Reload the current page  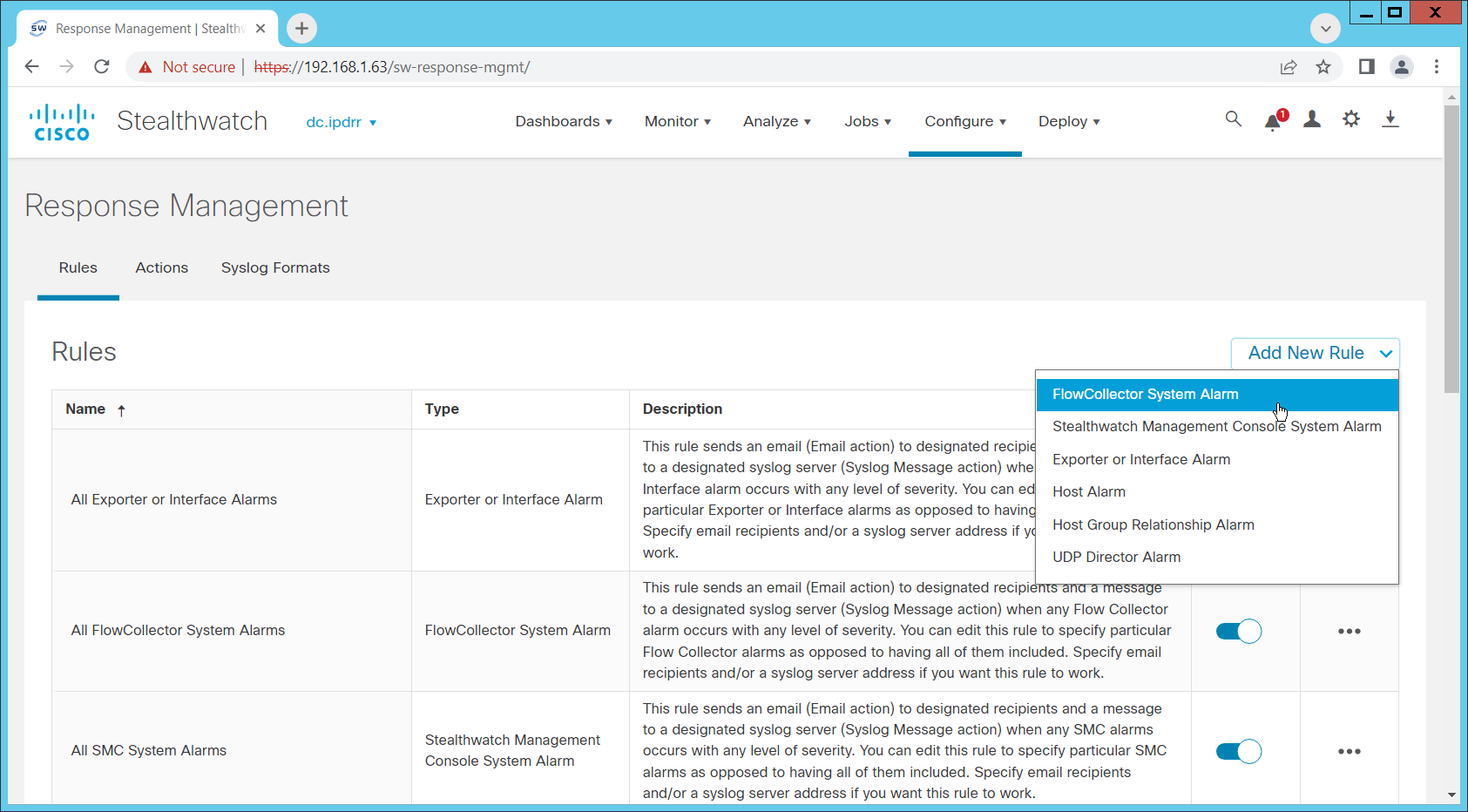102,67
